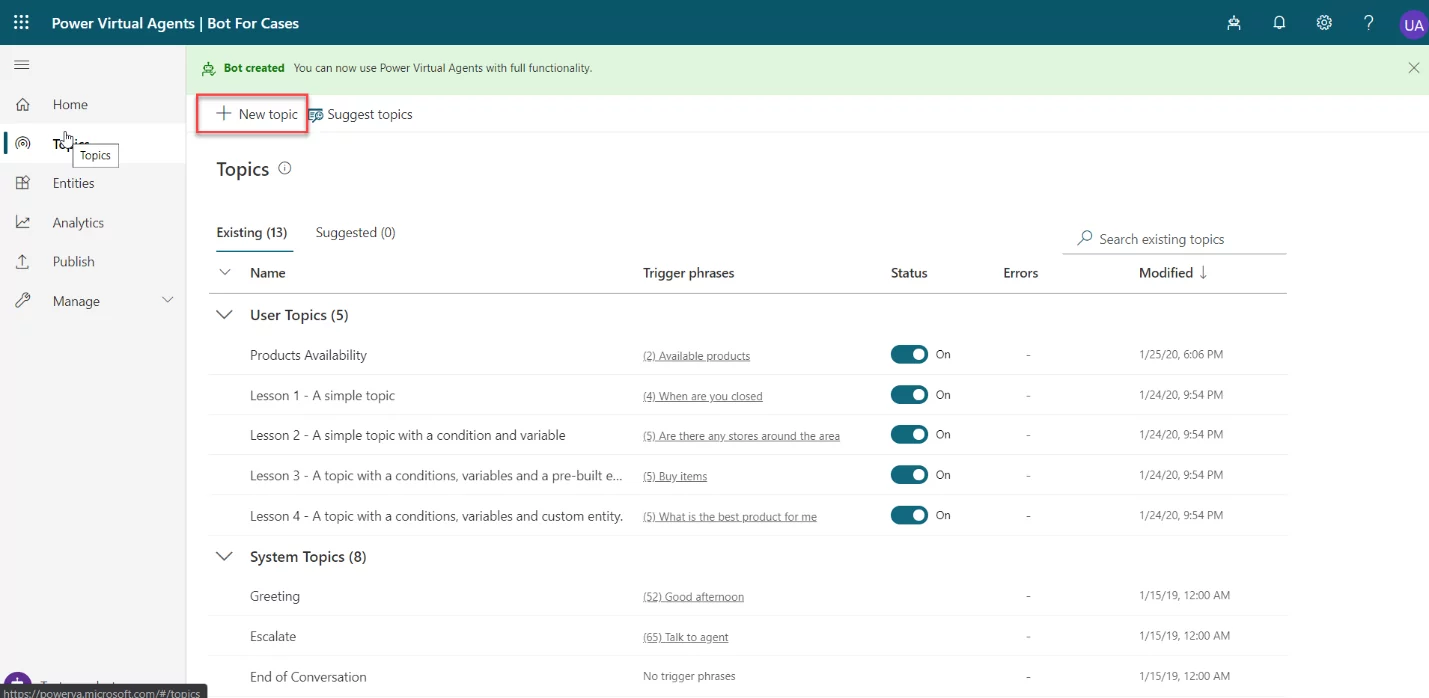
Task: Turn off the Products Availability topic toggle
Action: point(909,355)
